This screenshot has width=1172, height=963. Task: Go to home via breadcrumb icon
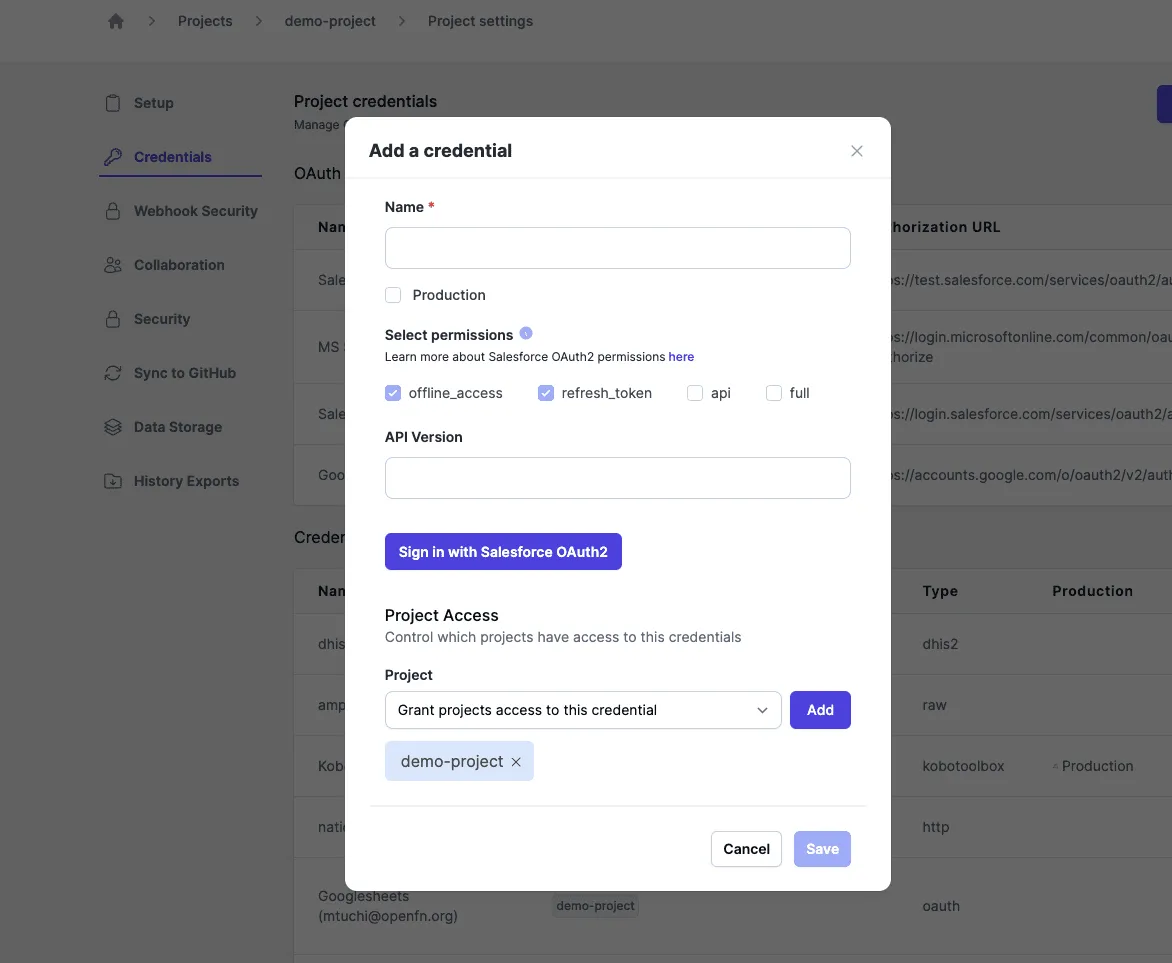tap(116, 21)
